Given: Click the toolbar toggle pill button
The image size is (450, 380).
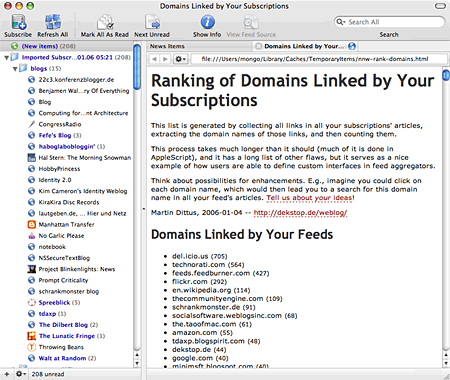Looking at the screenshot, I should pyautogui.click(x=440, y=6).
